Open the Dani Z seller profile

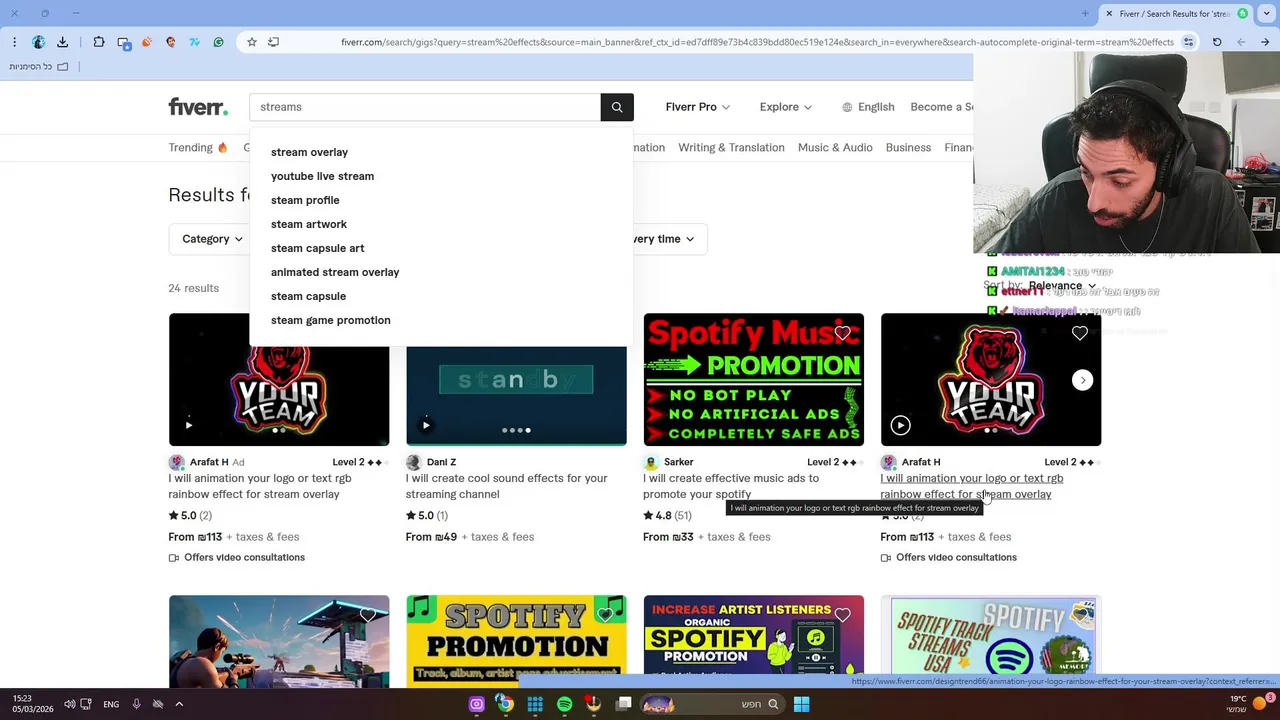click(x=441, y=462)
